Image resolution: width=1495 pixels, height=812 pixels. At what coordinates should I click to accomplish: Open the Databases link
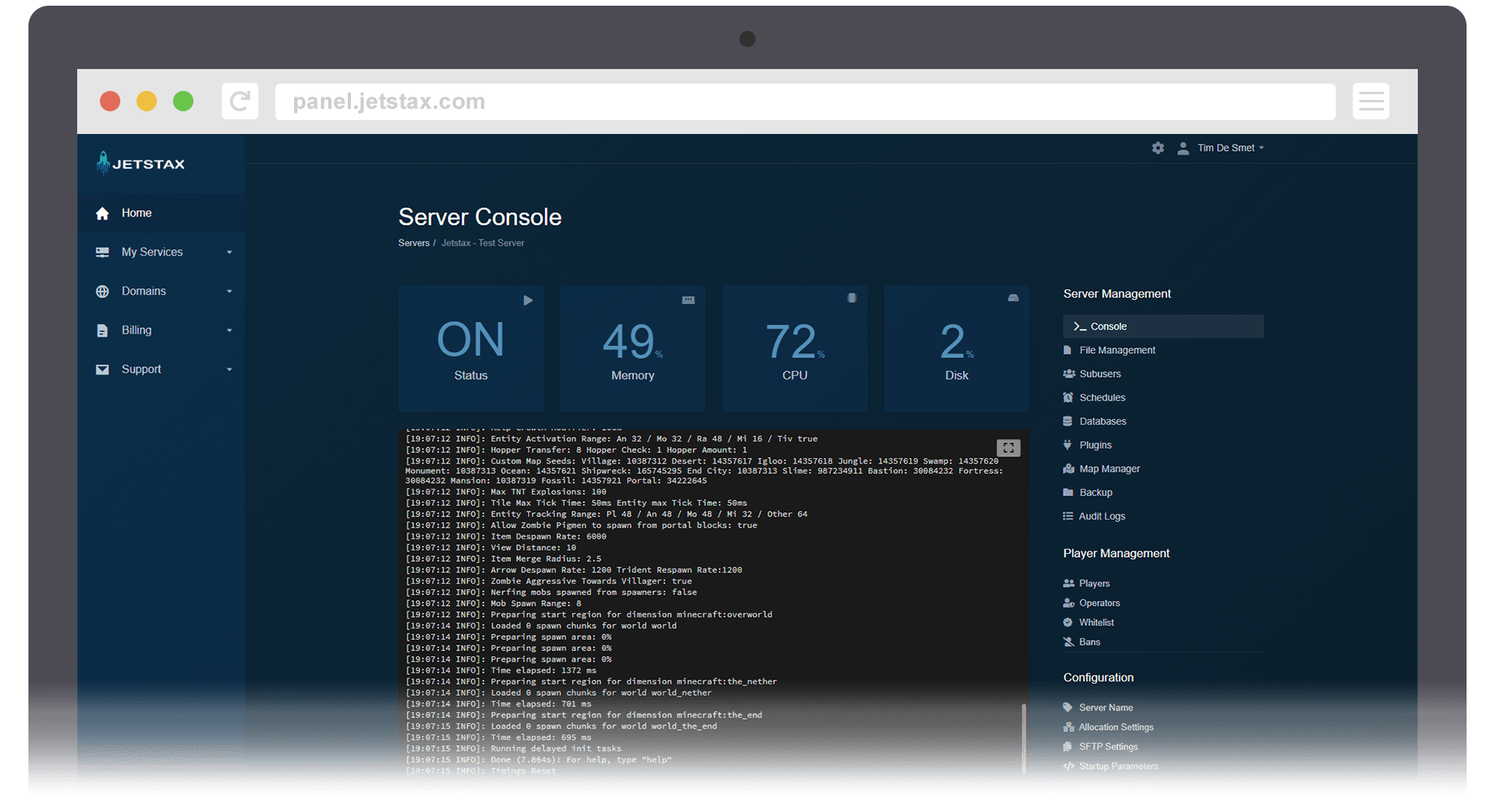pos(1103,421)
